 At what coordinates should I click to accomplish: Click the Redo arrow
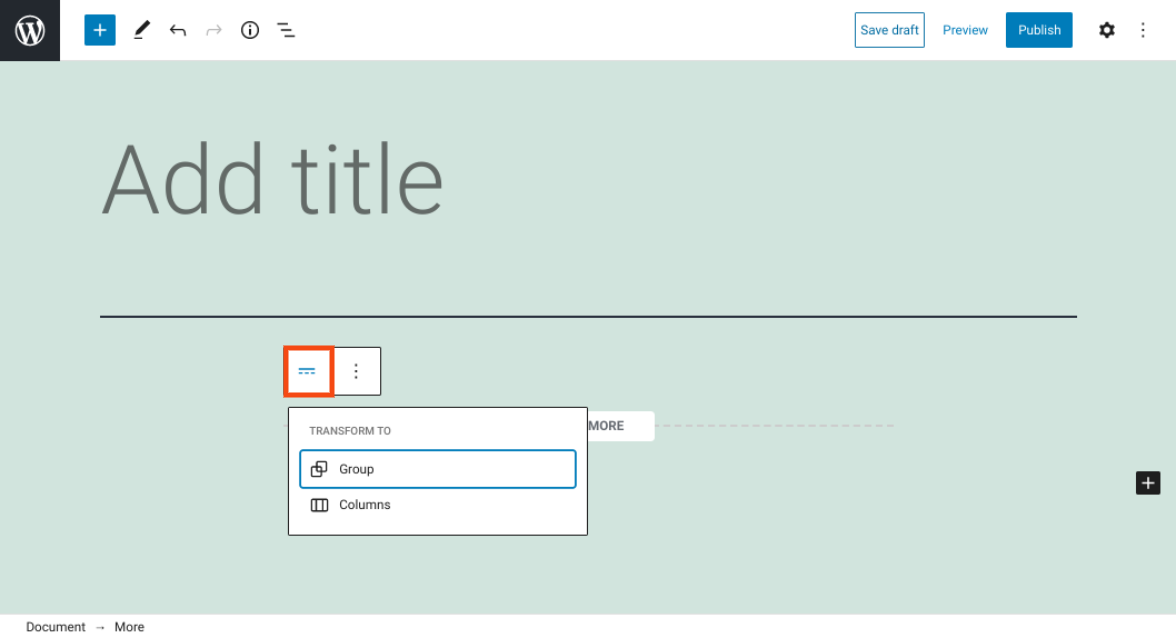tap(213, 30)
